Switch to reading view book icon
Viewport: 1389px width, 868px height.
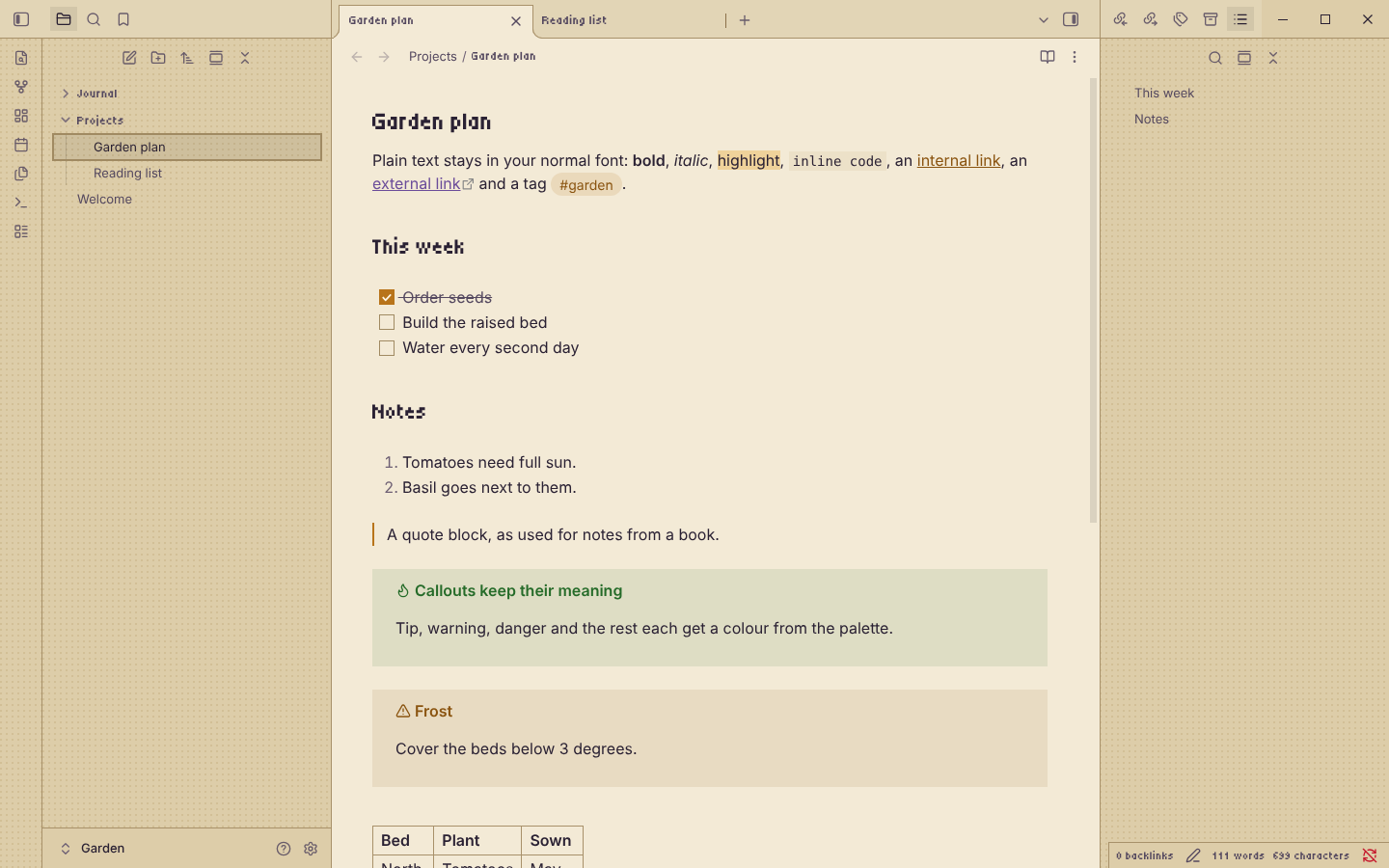pos(1048,57)
